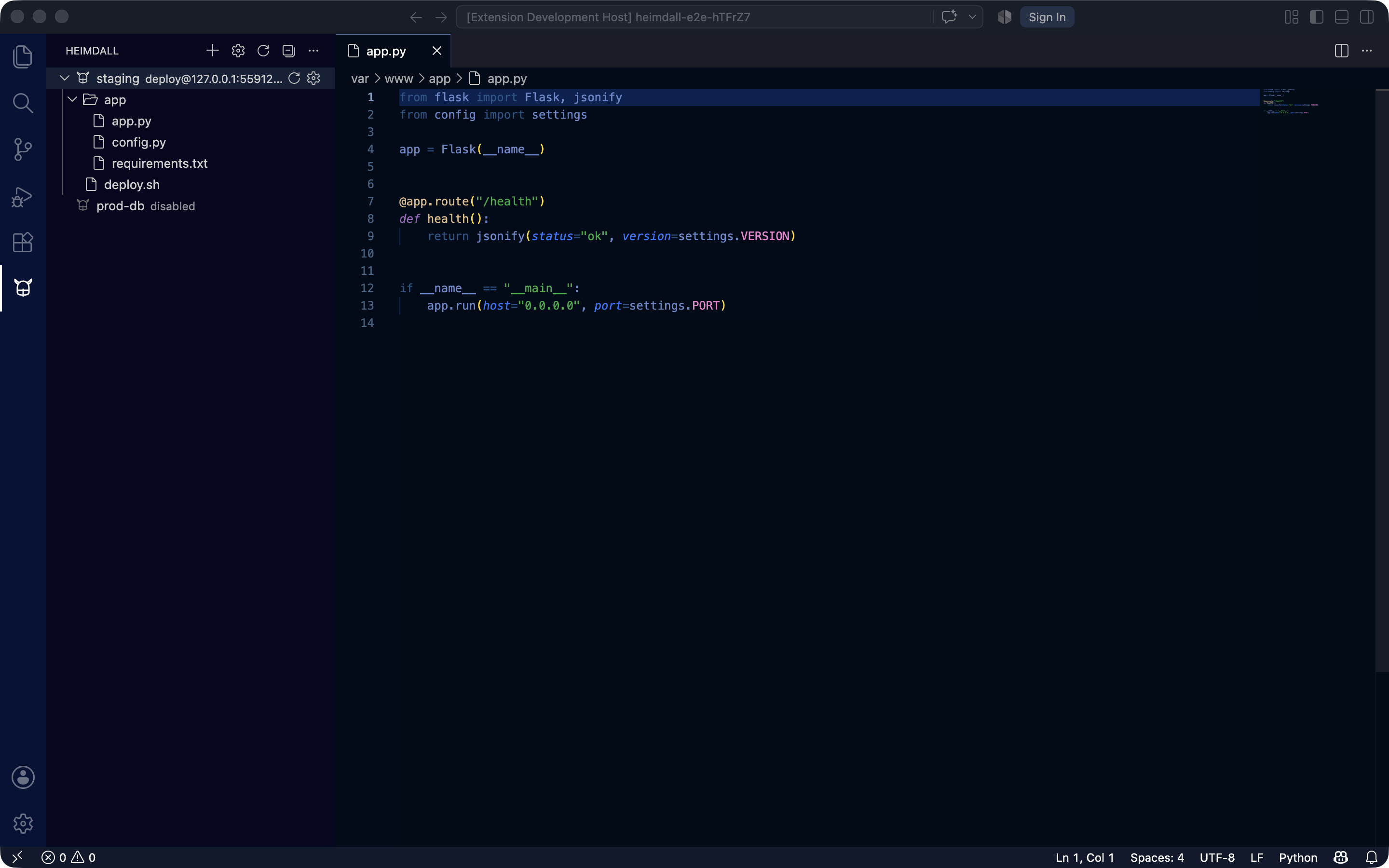Open the remote window indicator
The image size is (1389, 868).
click(17, 857)
